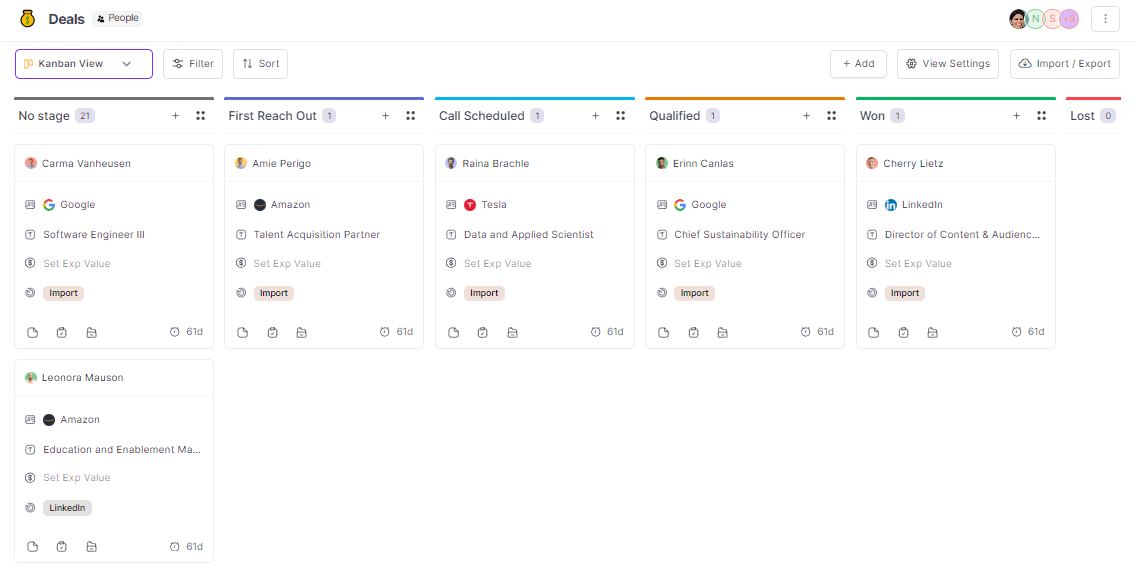Open No stage column options icon
Screen dimensions: 1136x566
[x=201, y=116]
